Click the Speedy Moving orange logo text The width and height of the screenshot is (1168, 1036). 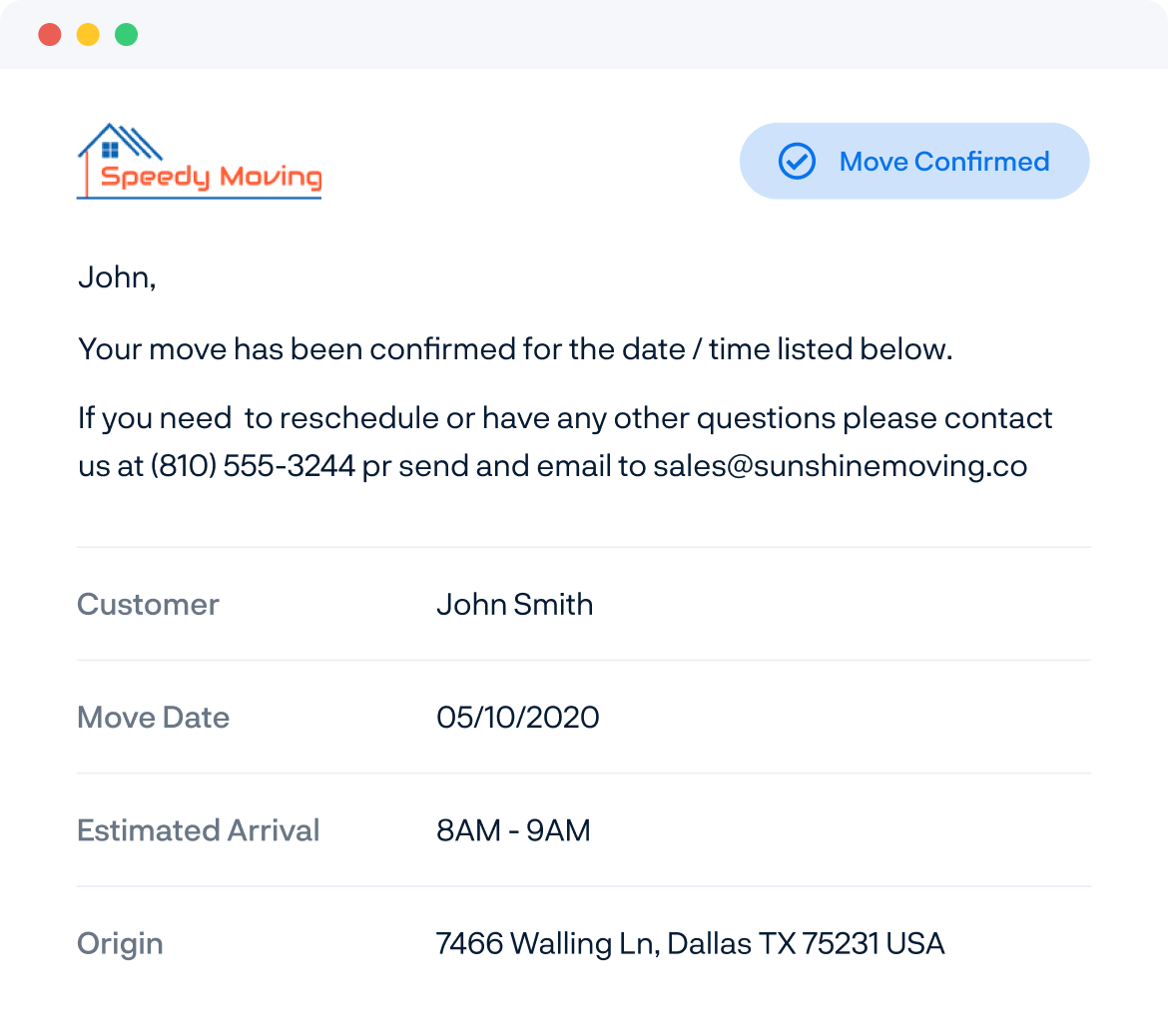tap(212, 178)
